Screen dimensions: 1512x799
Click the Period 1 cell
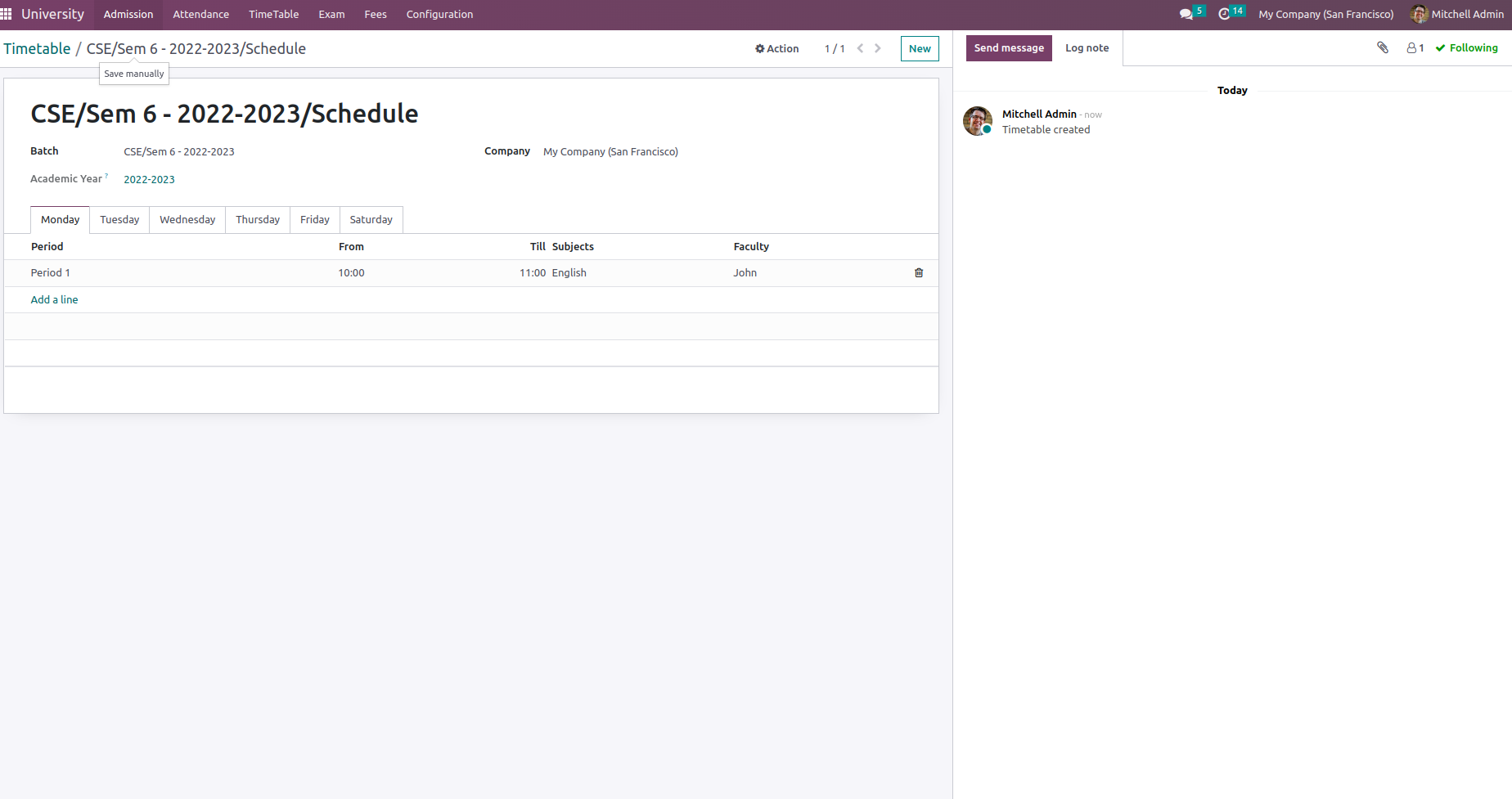(51, 273)
